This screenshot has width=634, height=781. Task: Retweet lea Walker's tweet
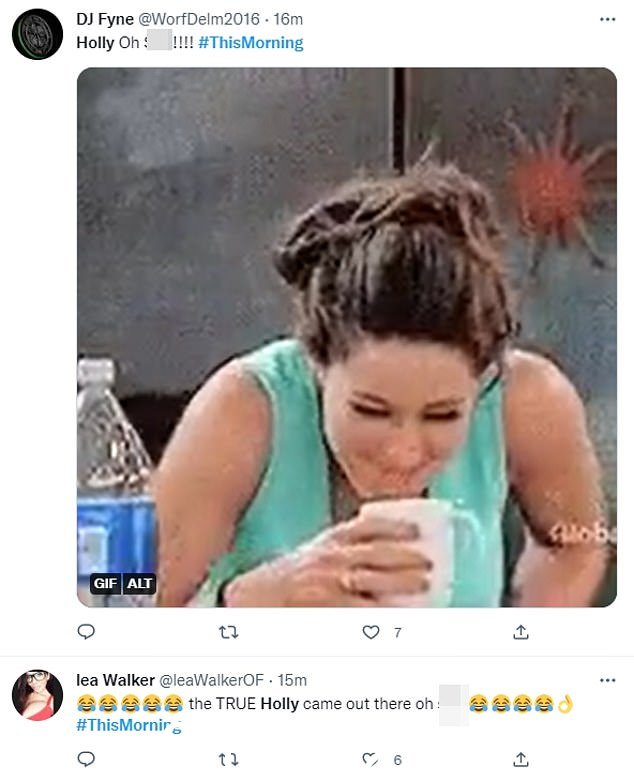tap(229, 760)
